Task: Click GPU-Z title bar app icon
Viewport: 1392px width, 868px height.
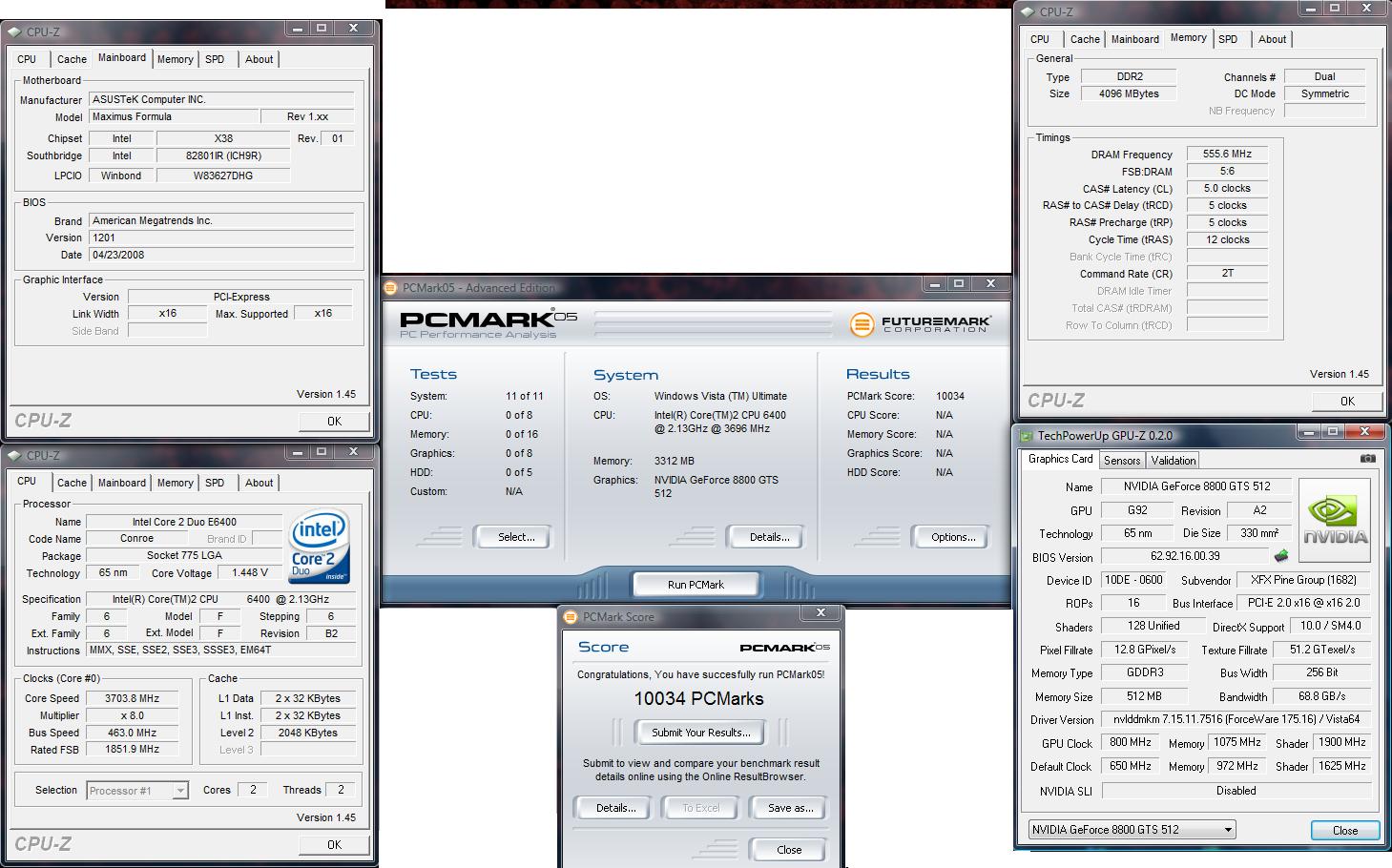Action: [1027, 436]
